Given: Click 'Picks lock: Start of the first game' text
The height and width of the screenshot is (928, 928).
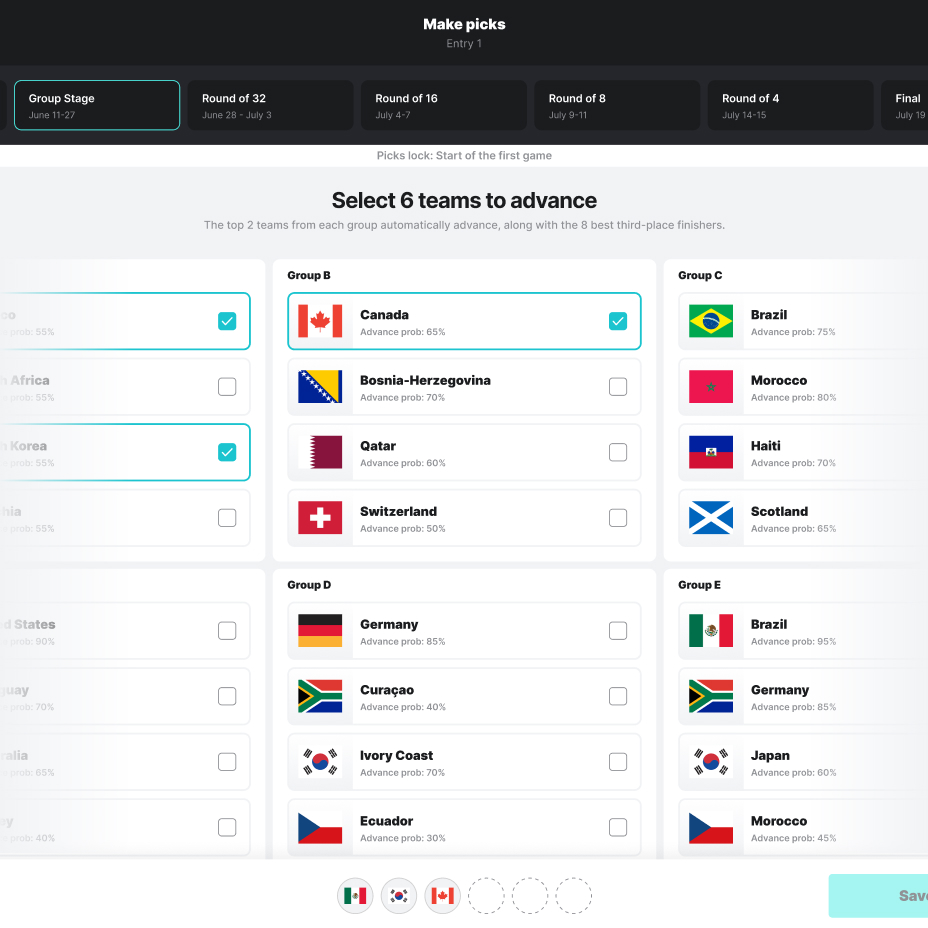Looking at the screenshot, I should (464, 156).
